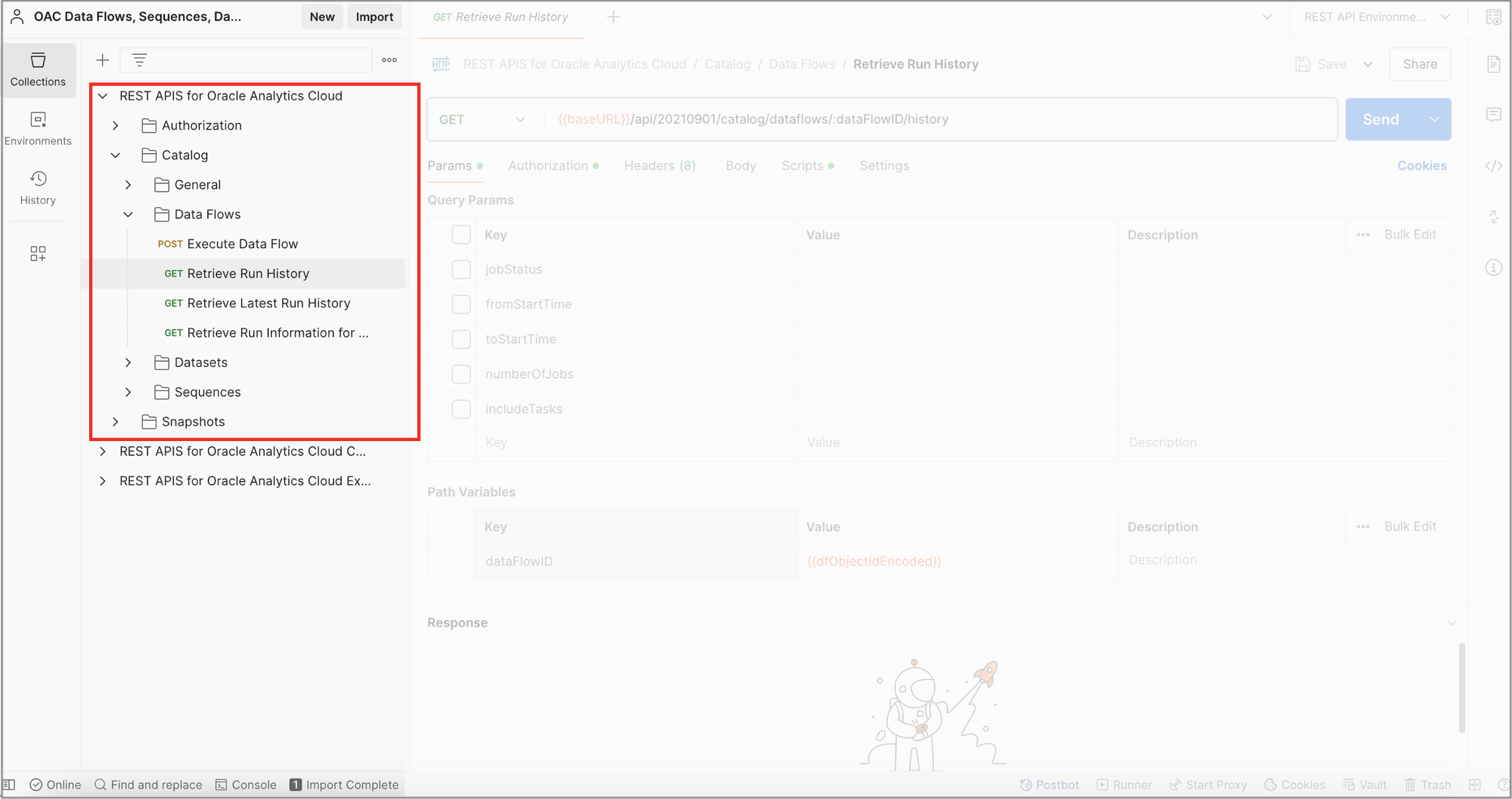Click the Send button

point(1381,120)
